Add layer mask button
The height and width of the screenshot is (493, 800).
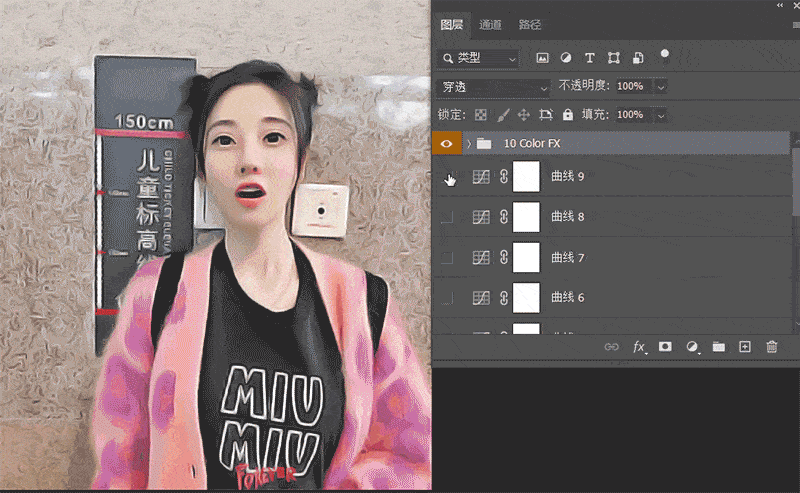665,347
